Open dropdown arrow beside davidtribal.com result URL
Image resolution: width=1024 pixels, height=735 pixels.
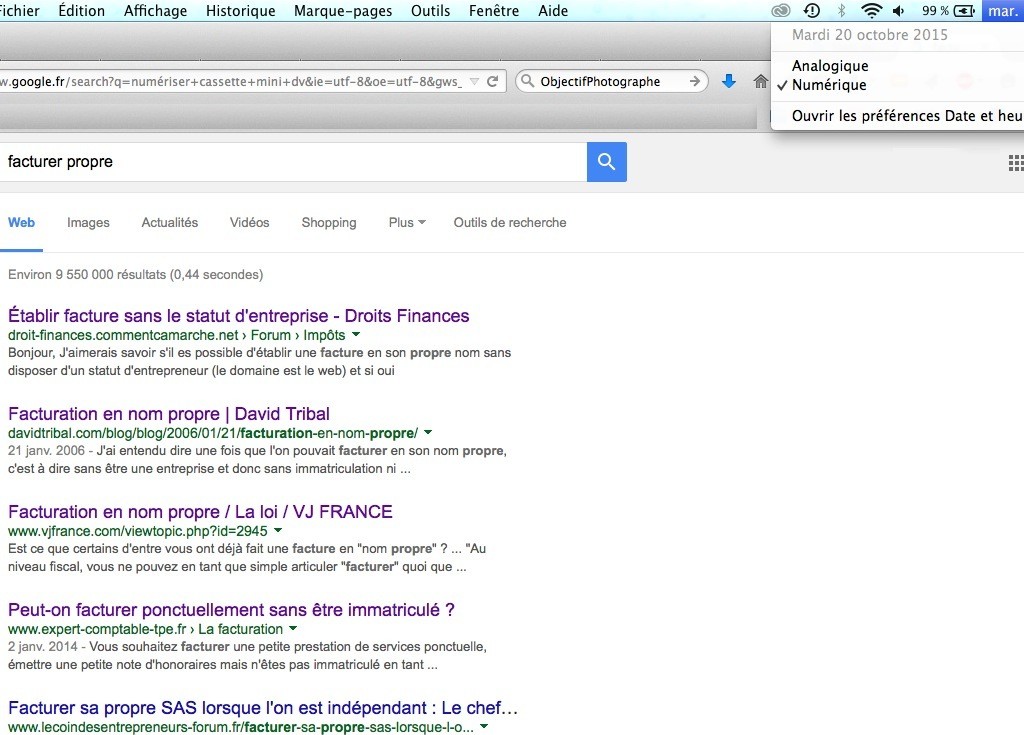[428, 433]
